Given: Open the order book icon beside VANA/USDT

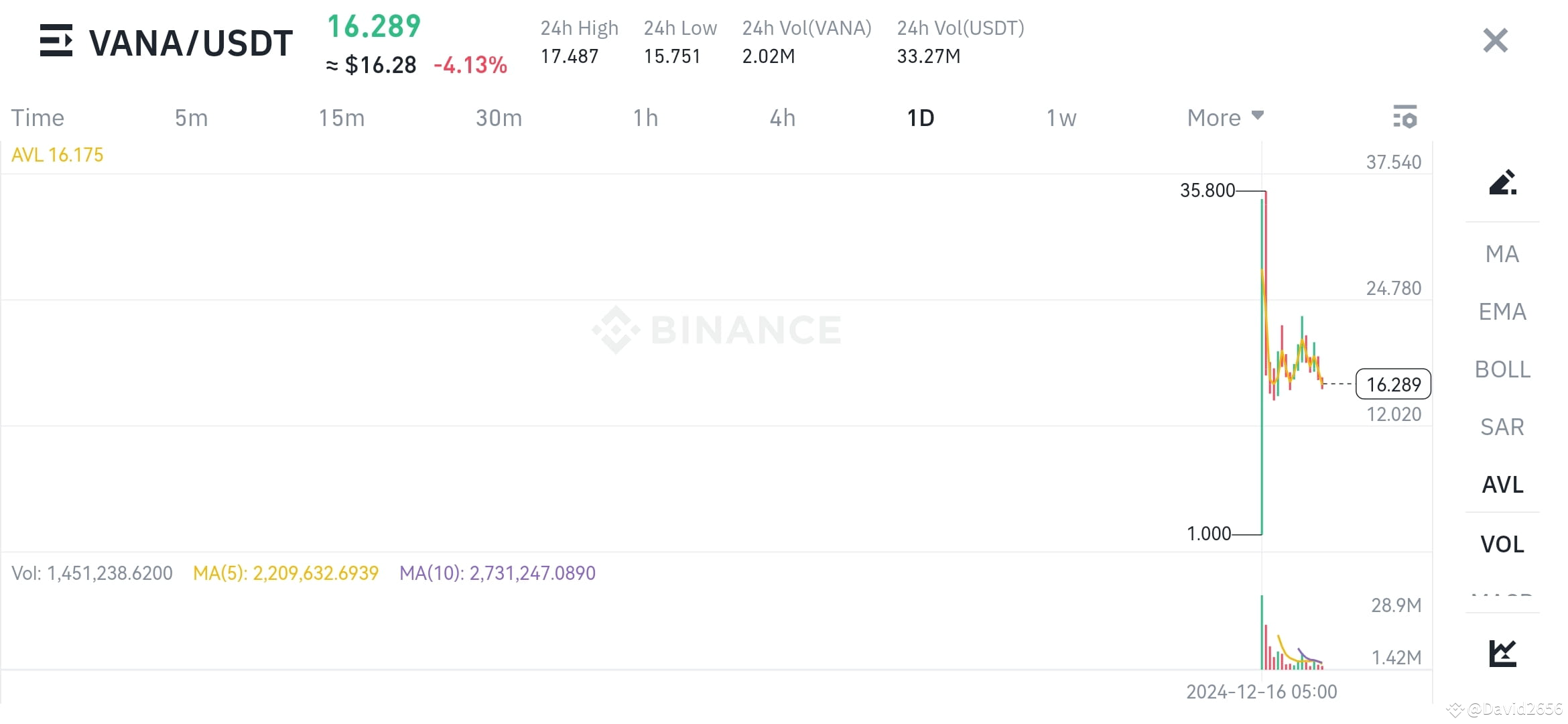Looking at the screenshot, I should (58, 42).
